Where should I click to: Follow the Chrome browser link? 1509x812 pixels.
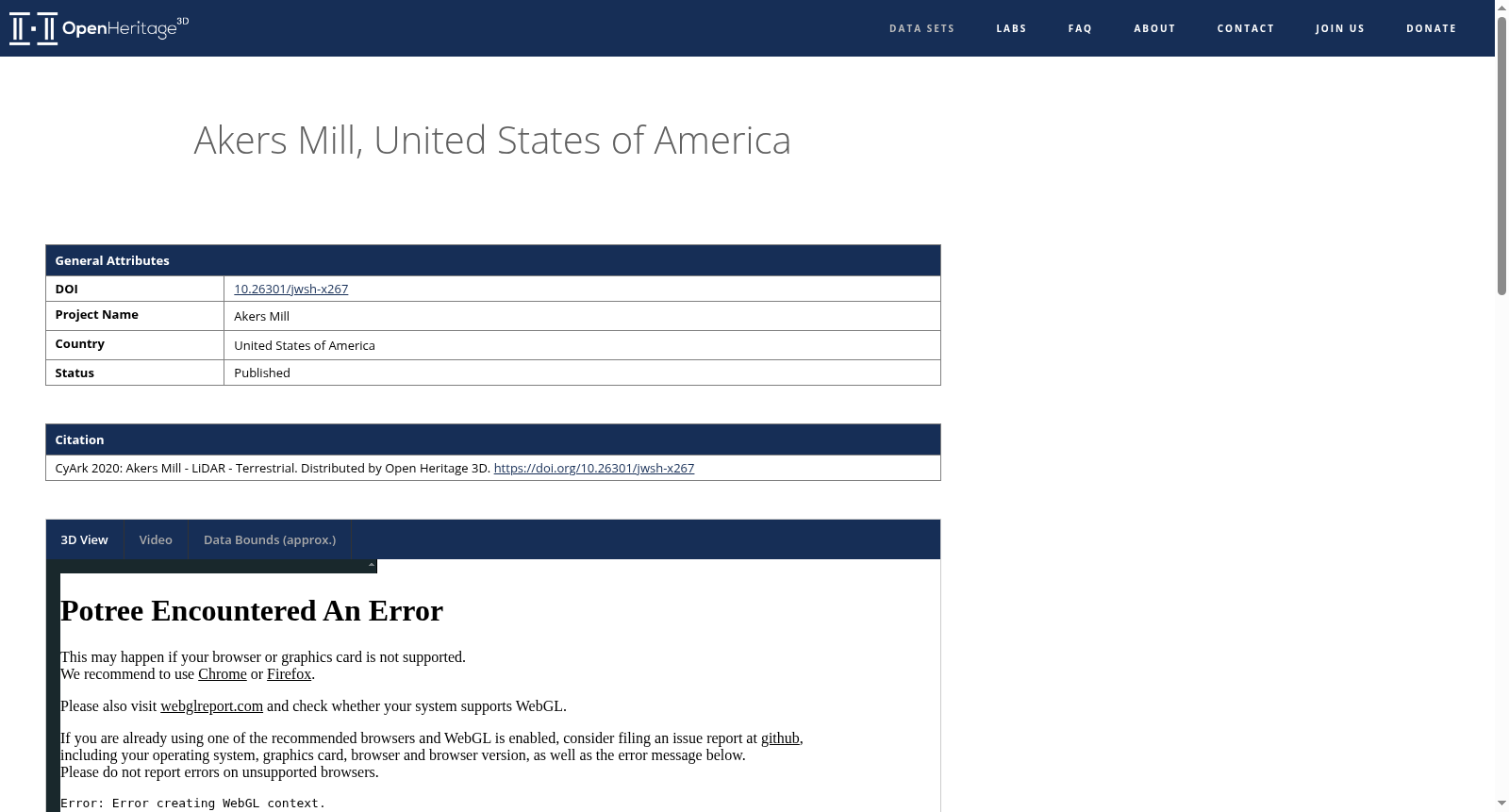coord(223,674)
